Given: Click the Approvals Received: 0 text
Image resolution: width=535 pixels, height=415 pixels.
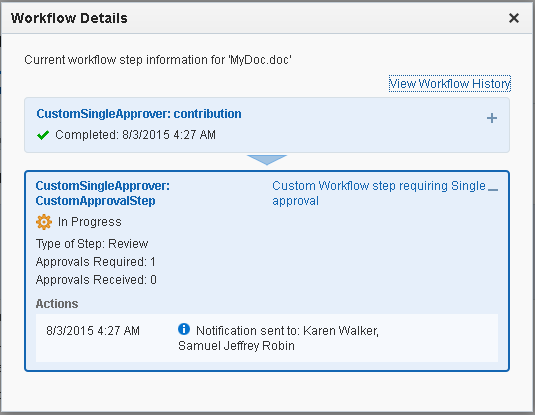Looking at the screenshot, I should [x=96, y=280].
